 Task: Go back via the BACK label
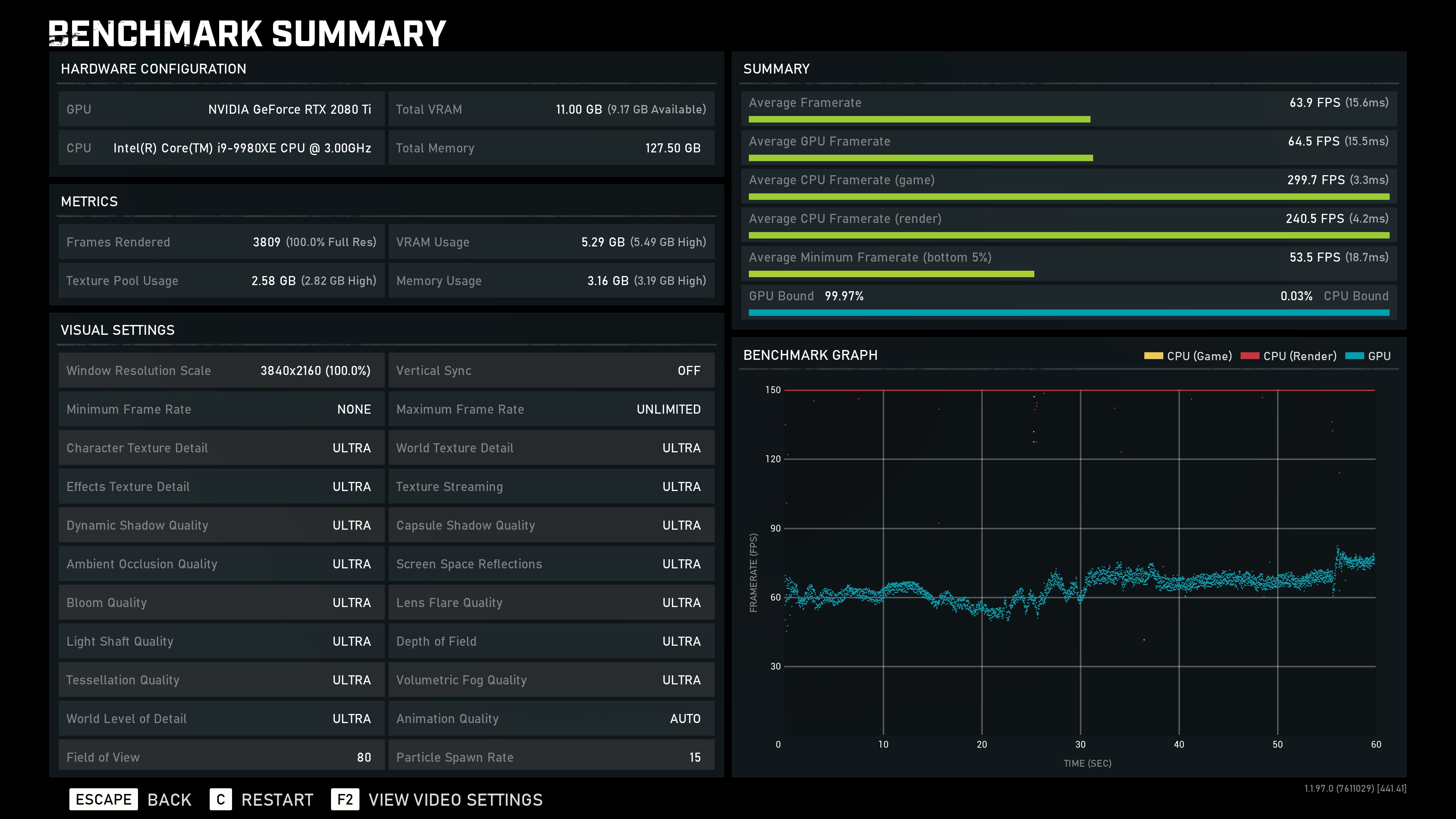pyautogui.click(x=169, y=800)
